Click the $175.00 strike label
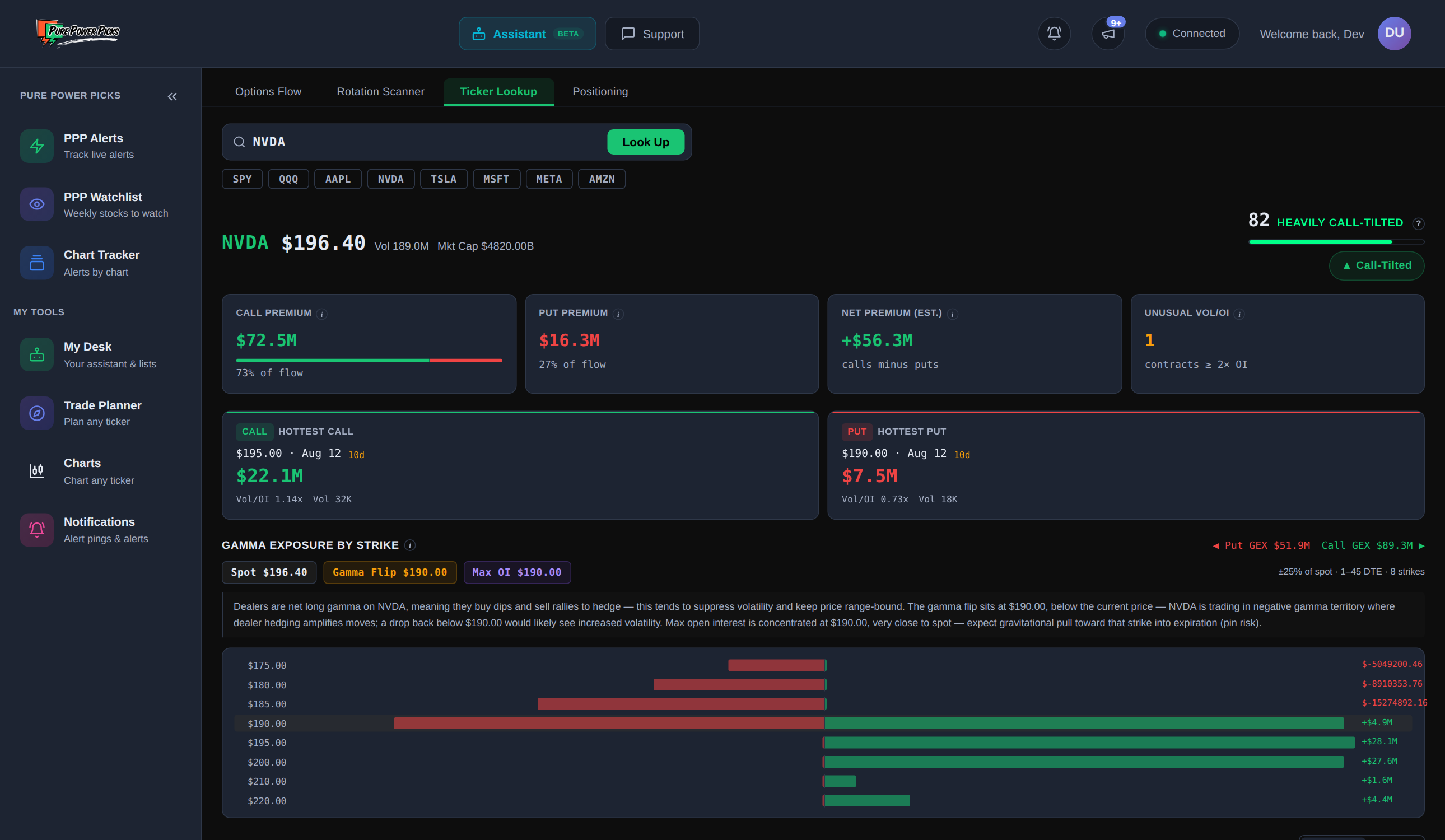 [267, 665]
